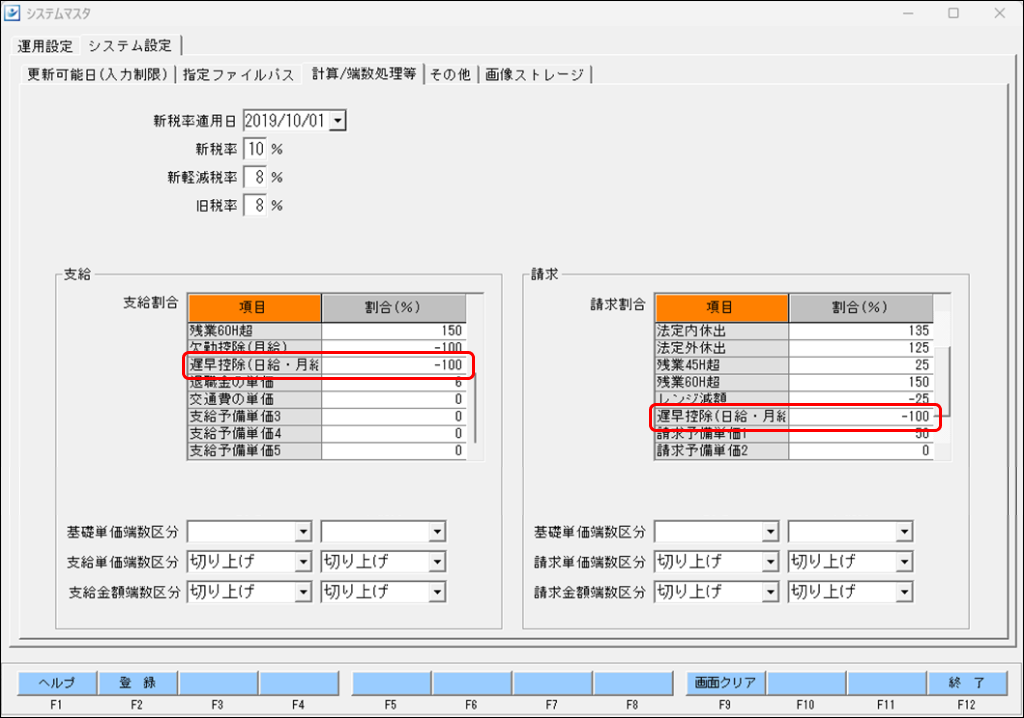The image size is (1024, 718).
Task: Expand second 請求金額端数区分 dropdown
Action: pyautogui.click(x=904, y=592)
